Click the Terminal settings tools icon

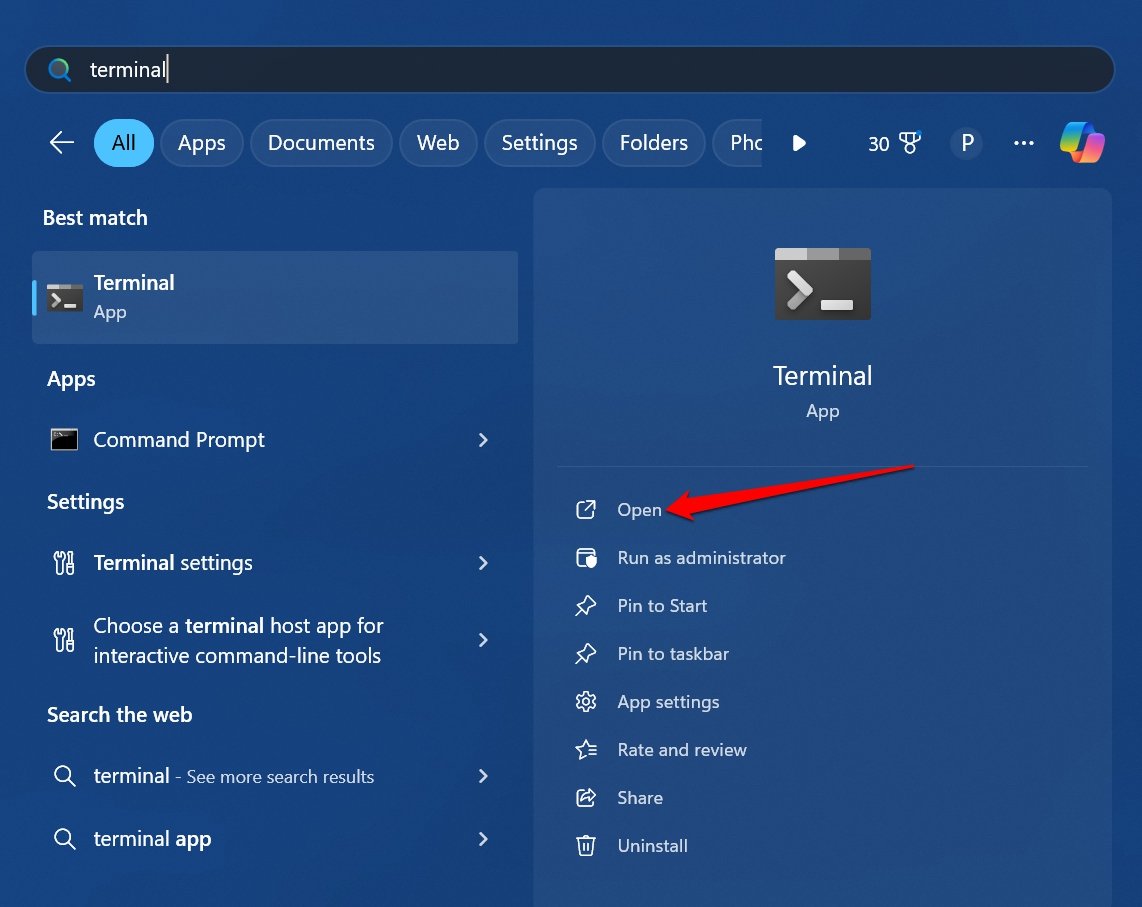pos(64,562)
